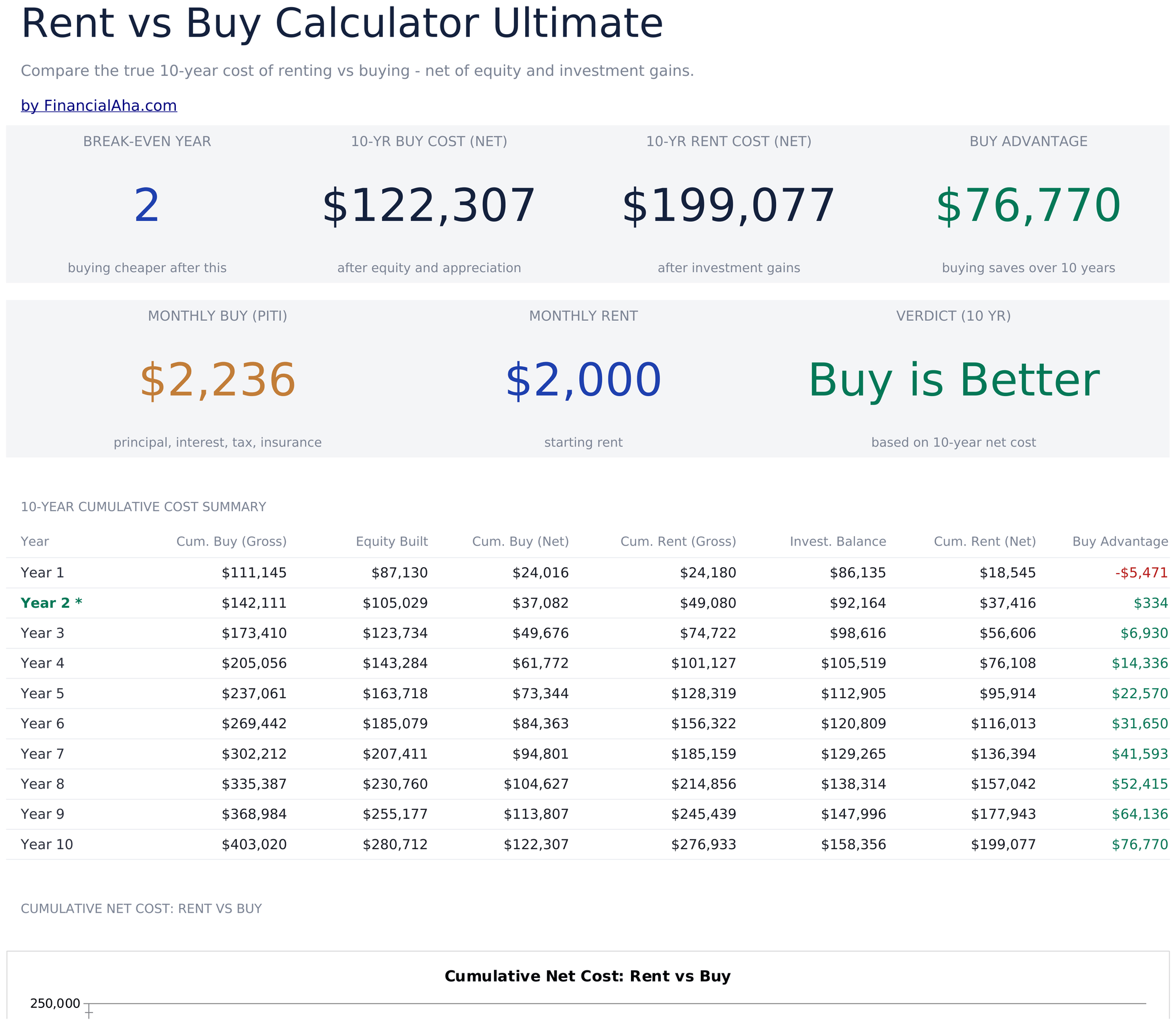
Task: Click the Invest. Balance column header
Action: [x=838, y=541]
